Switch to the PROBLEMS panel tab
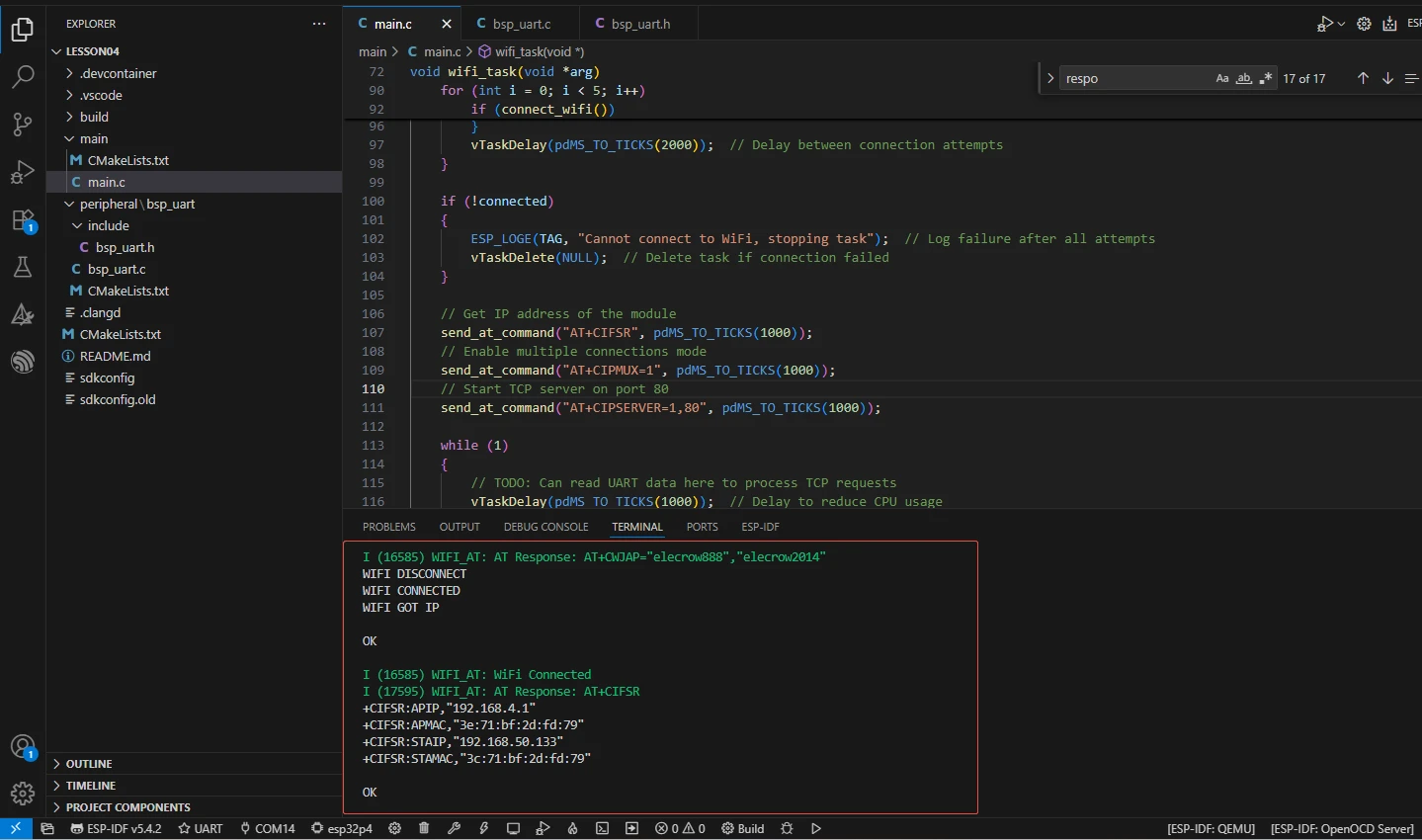Image resolution: width=1422 pixels, height=840 pixels. pos(388,527)
